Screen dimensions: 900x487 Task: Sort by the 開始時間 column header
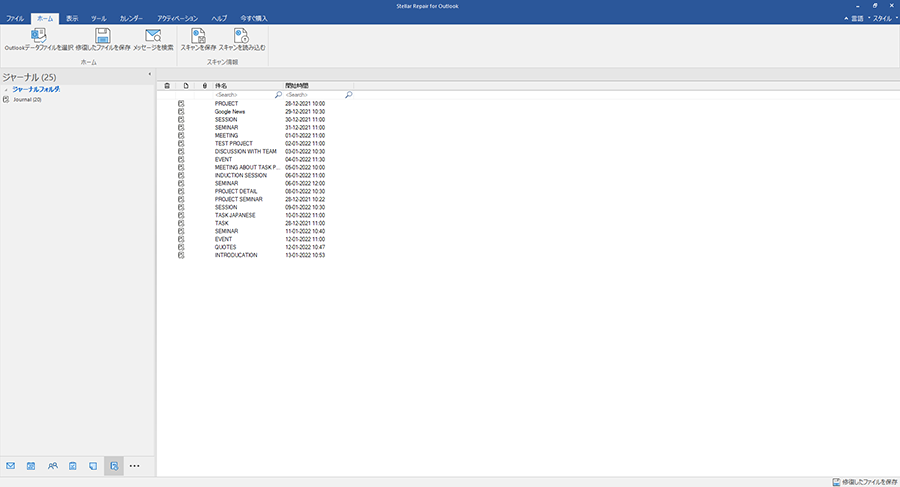(x=297, y=86)
